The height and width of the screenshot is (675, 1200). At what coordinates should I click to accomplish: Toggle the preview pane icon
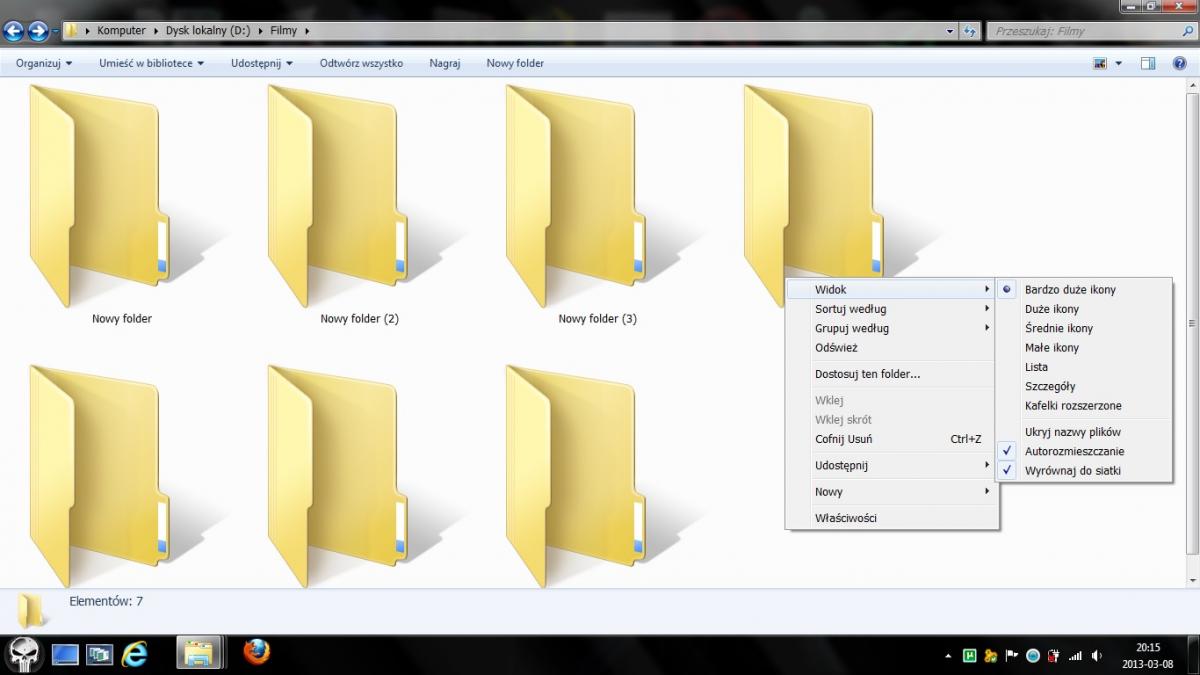pos(1148,63)
